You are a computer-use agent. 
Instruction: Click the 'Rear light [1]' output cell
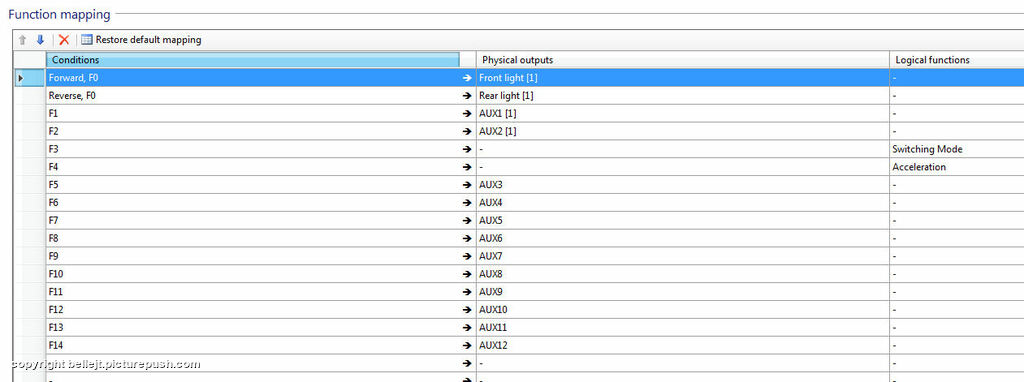click(683, 95)
